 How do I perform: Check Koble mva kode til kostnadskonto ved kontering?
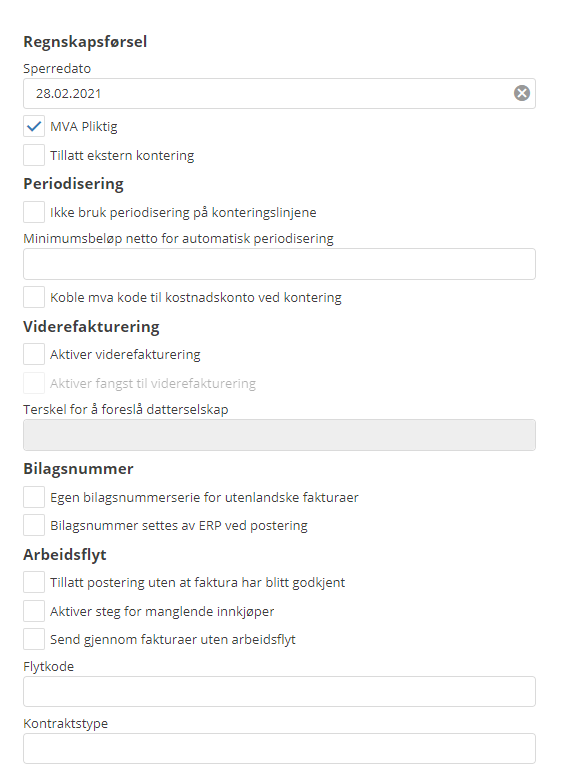(34, 298)
